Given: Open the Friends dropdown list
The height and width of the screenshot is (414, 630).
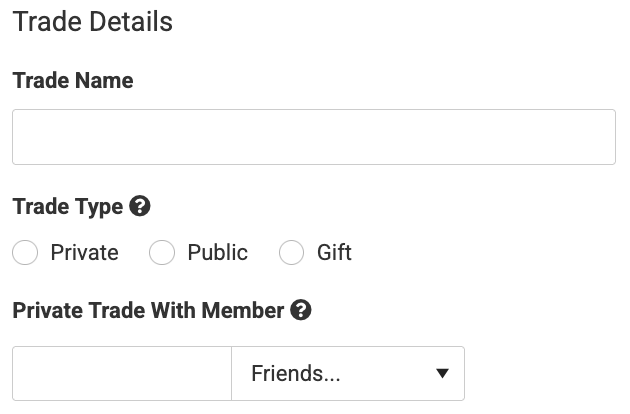Looking at the screenshot, I should [348, 374].
